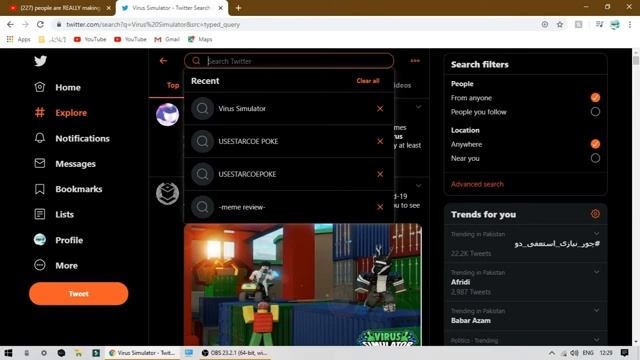The height and width of the screenshot is (360, 640).
Task: Switch to the Top results tab
Action: [173, 85]
